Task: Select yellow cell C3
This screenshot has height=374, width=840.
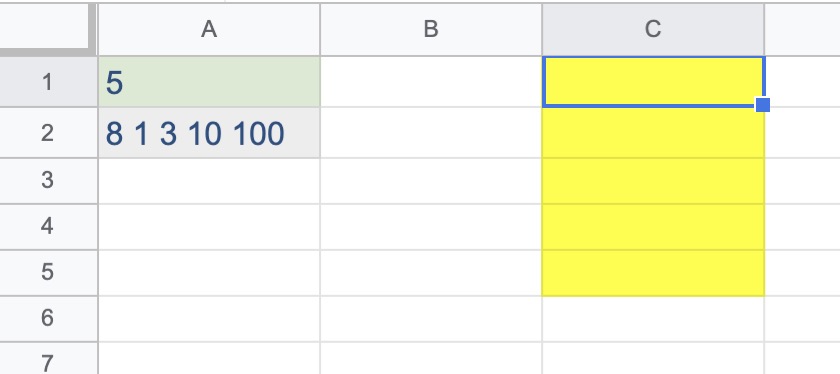Action: (653, 181)
